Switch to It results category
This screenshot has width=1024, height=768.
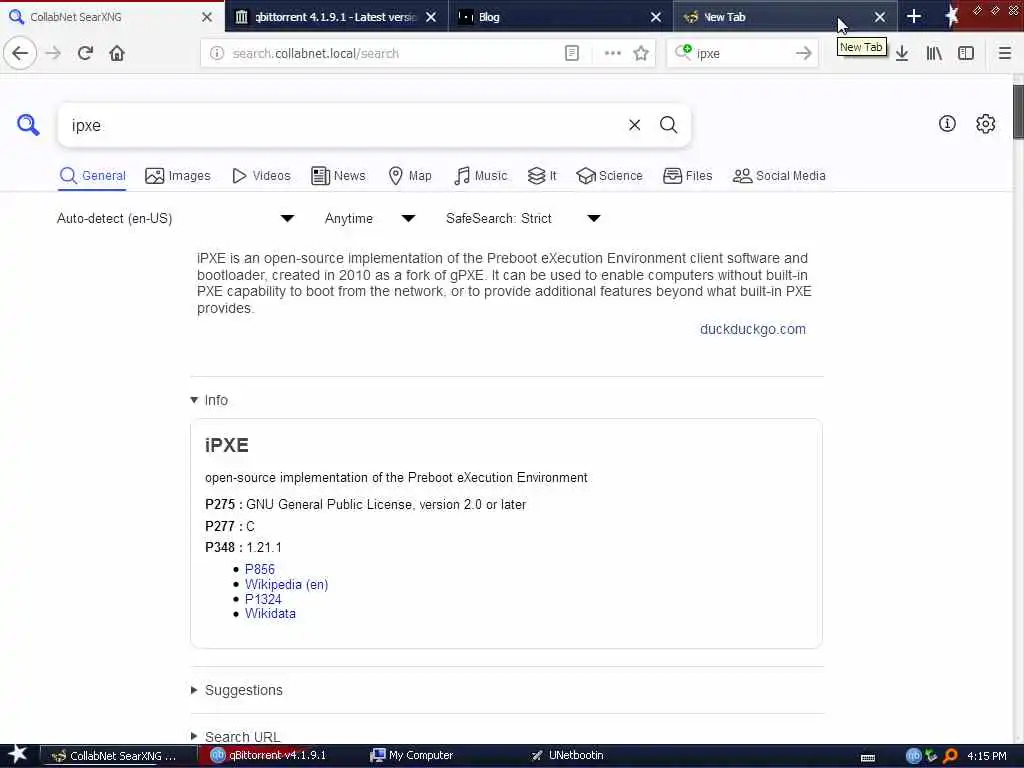tap(542, 176)
